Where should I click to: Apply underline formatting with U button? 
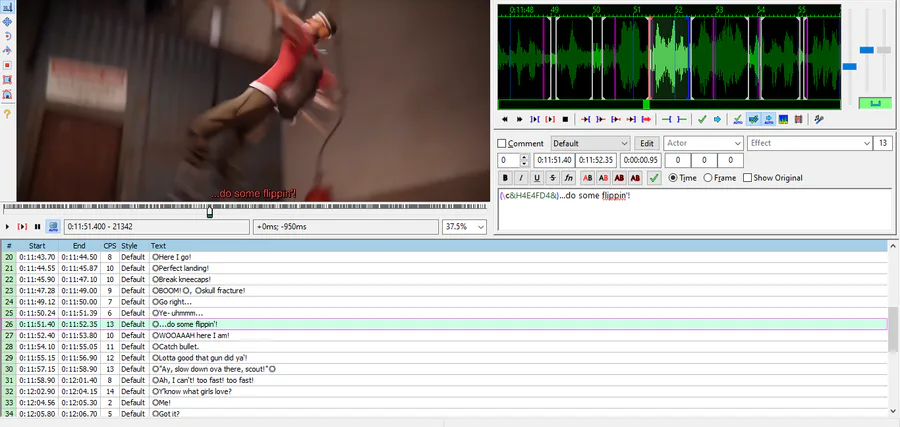click(x=537, y=178)
